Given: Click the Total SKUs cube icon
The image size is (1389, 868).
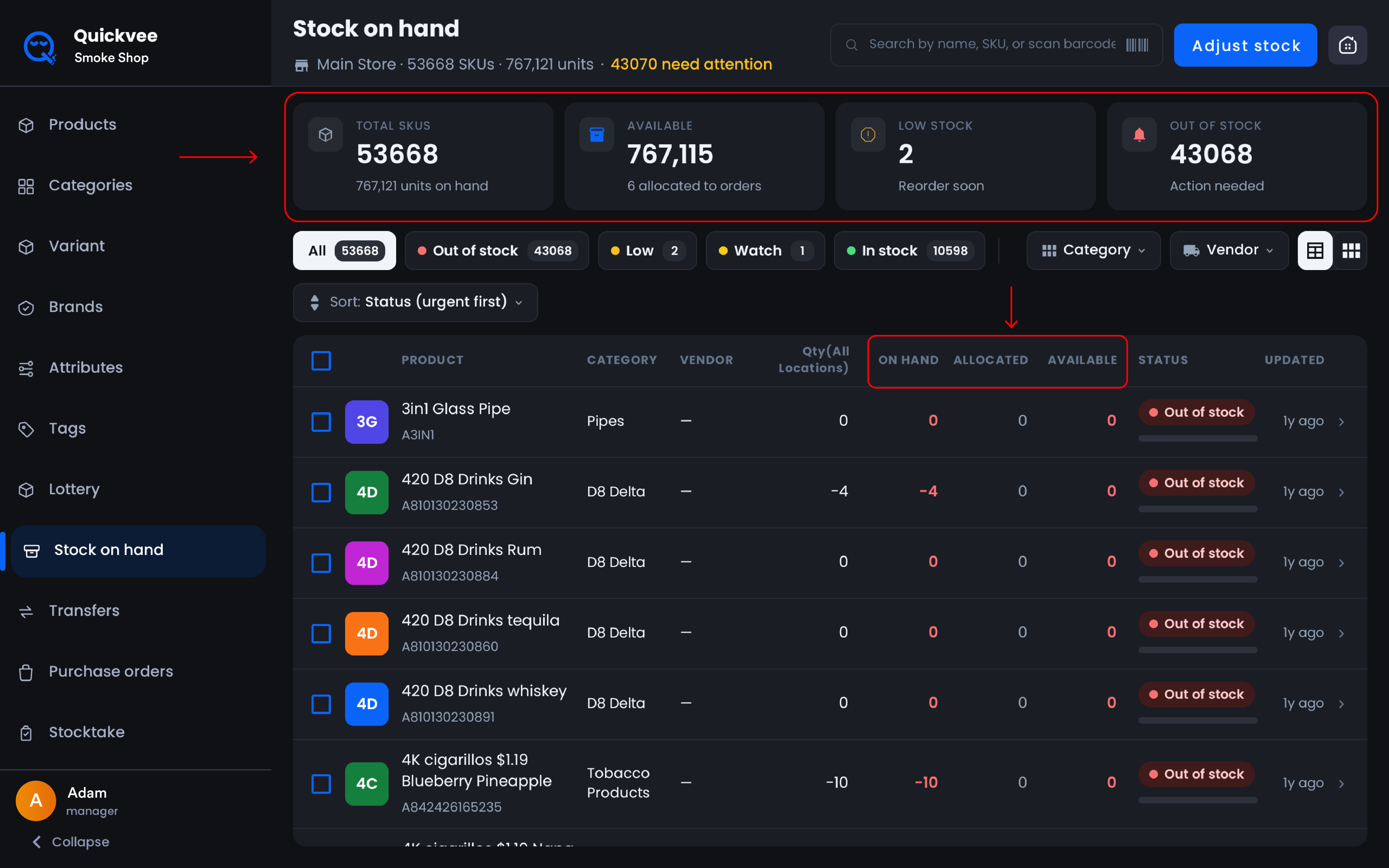Looking at the screenshot, I should [326, 135].
